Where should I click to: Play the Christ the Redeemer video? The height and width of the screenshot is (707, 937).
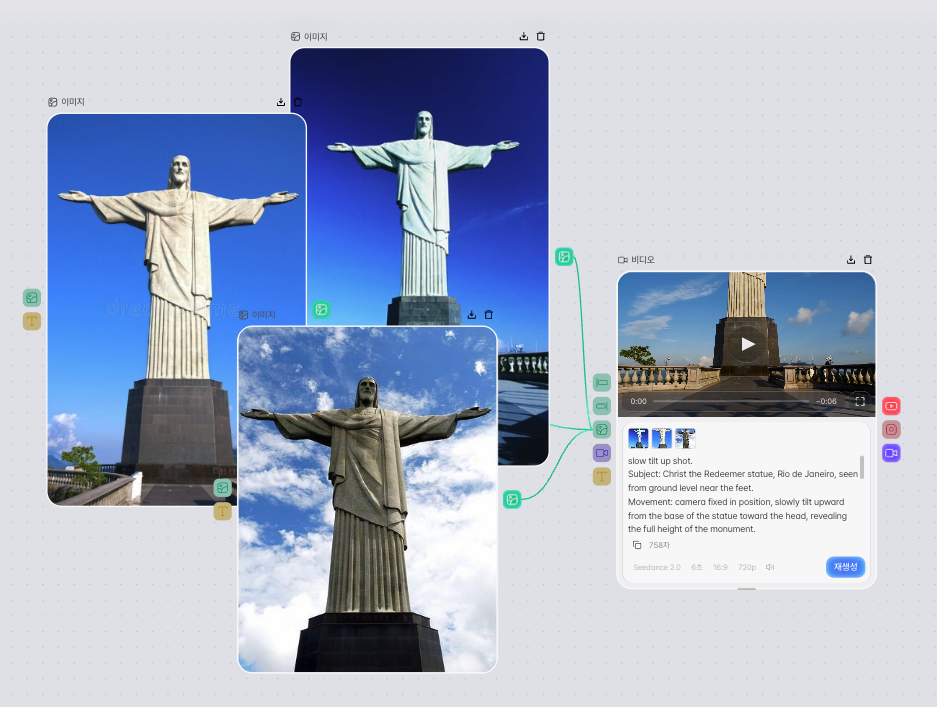point(747,344)
